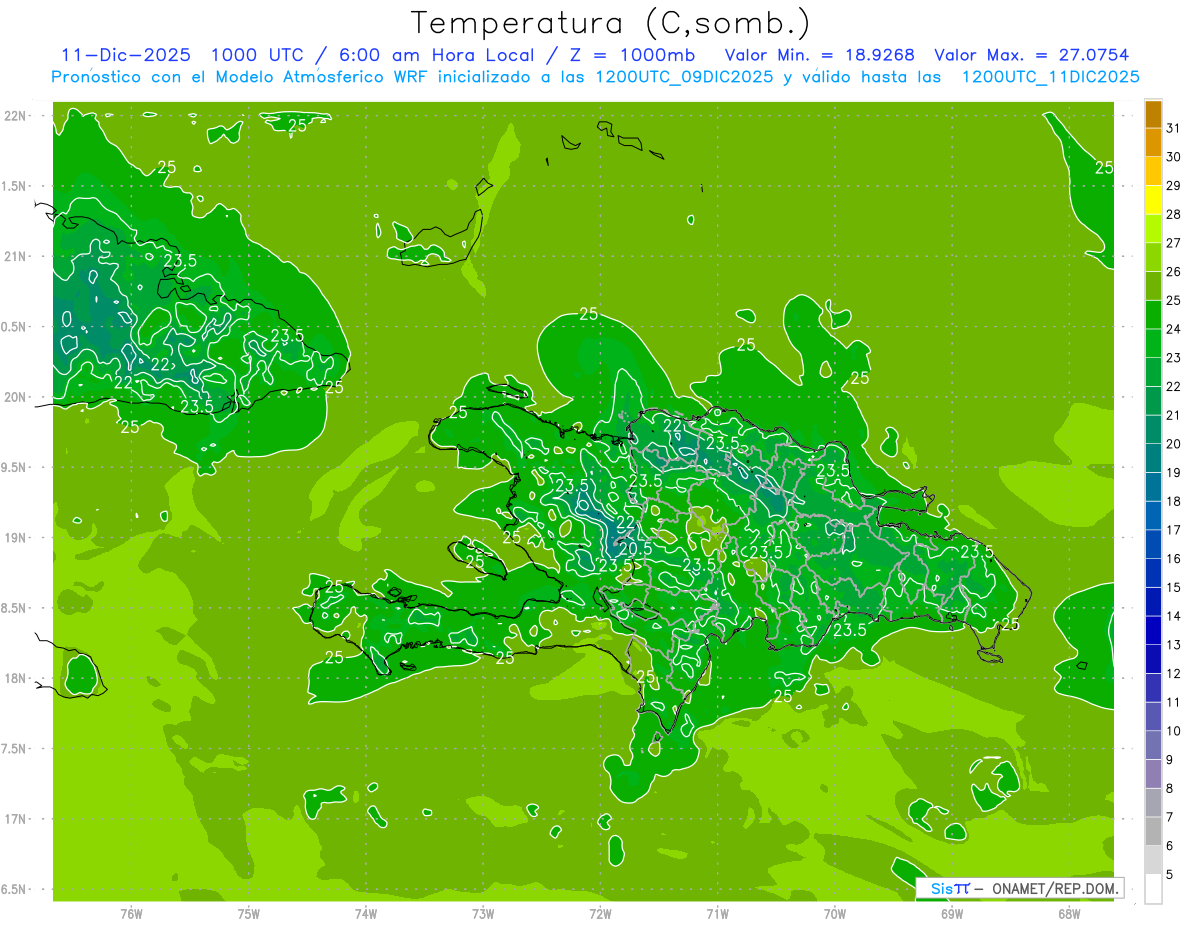1200x927 pixels.
Task: Click the "20.5" contour label on map
Action: [x=636, y=548]
